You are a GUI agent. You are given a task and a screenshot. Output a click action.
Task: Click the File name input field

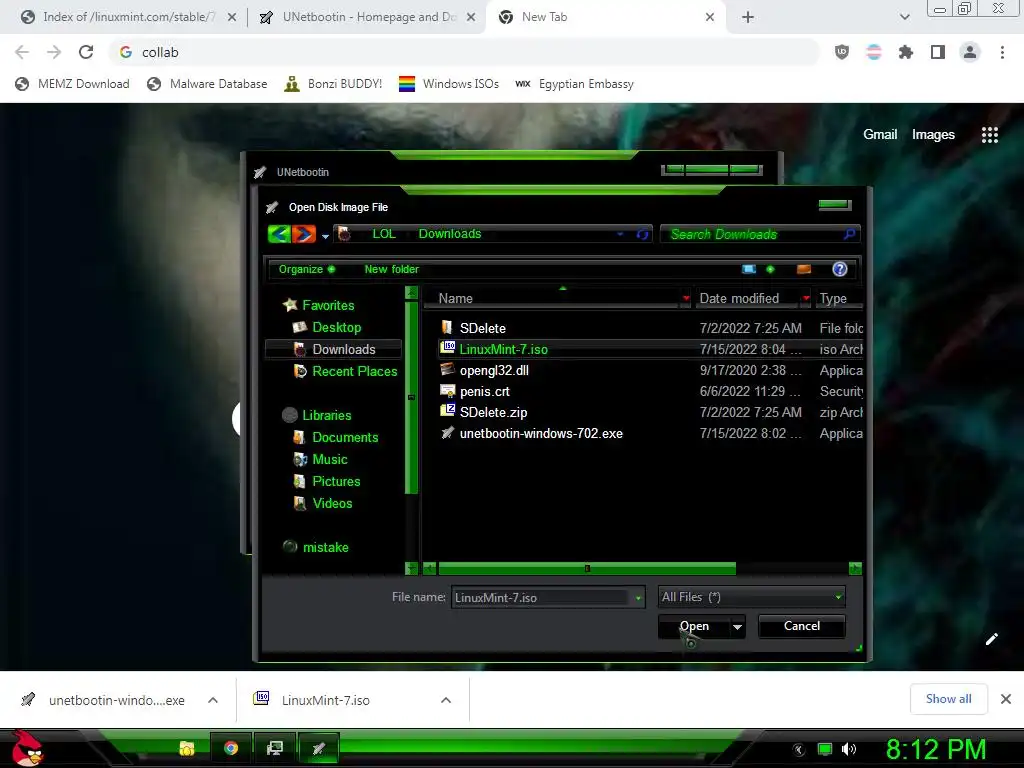point(541,597)
